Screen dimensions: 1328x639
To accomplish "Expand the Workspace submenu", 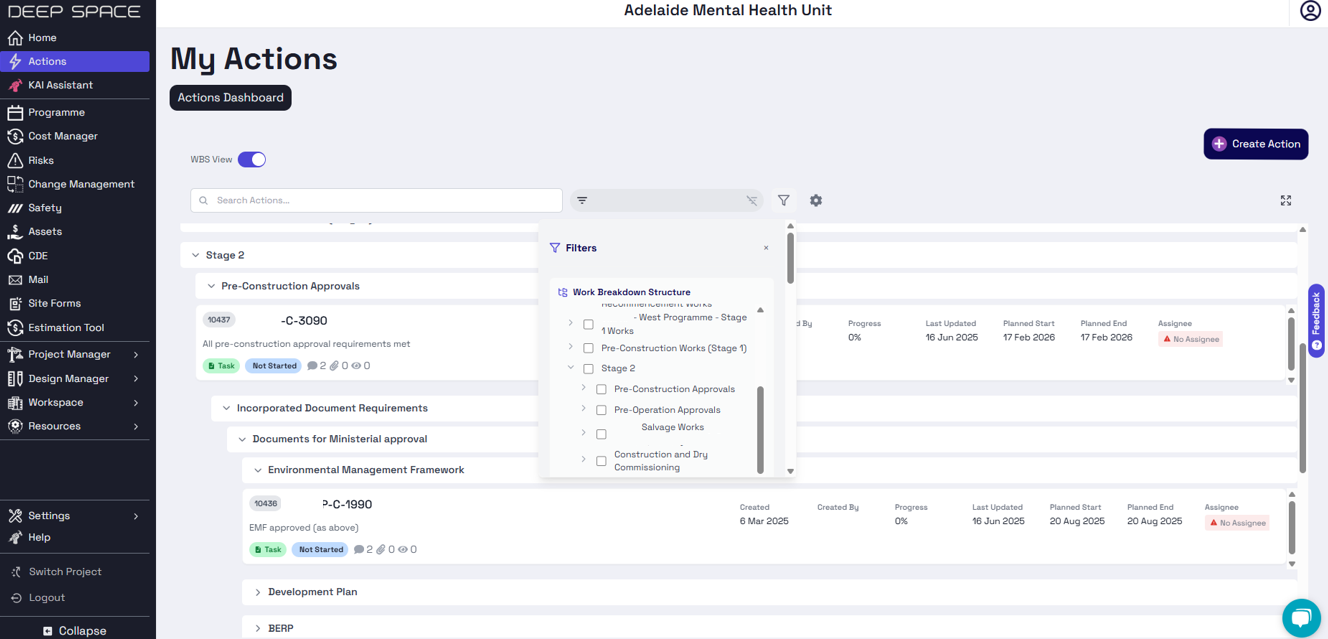I will click(136, 403).
